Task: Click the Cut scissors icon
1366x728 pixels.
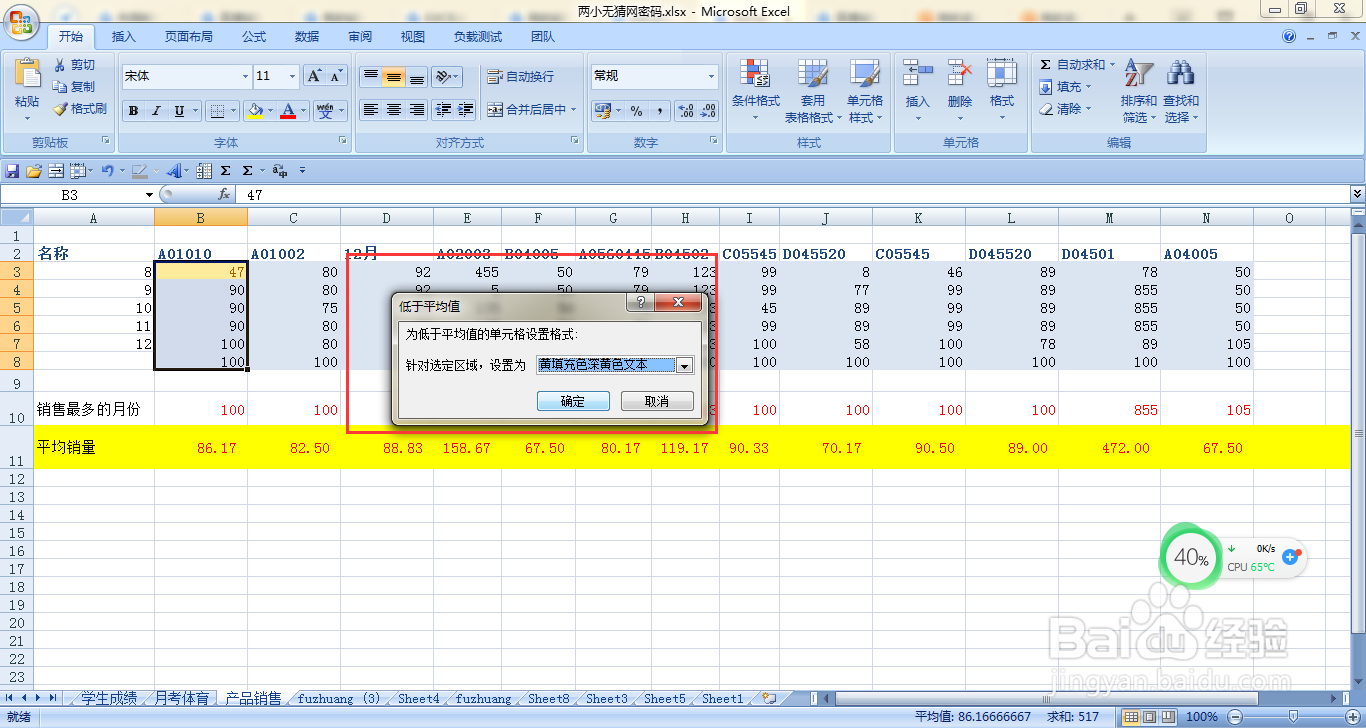Action: click(60, 65)
